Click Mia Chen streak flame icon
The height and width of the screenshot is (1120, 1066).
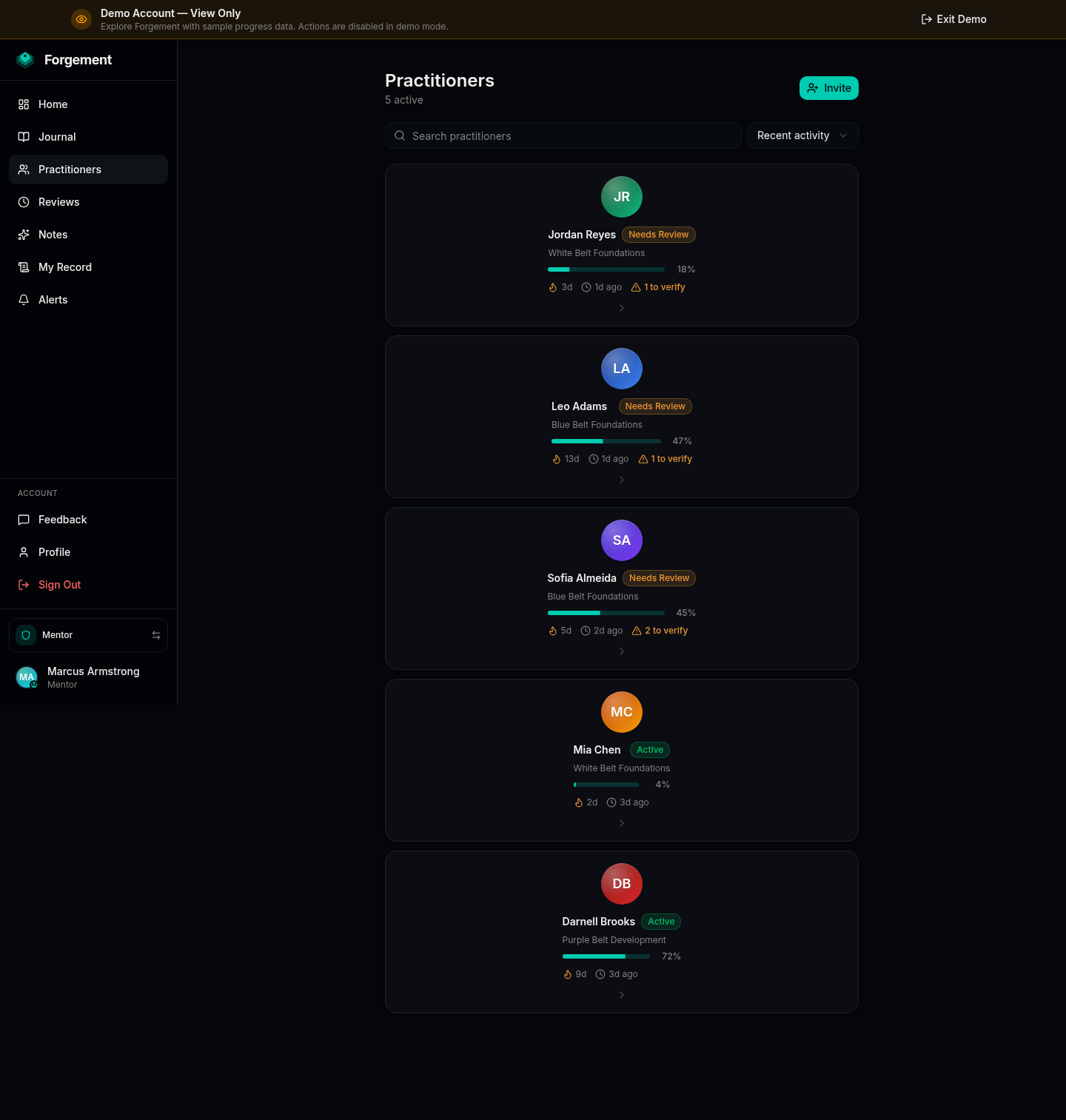[579, 802]
